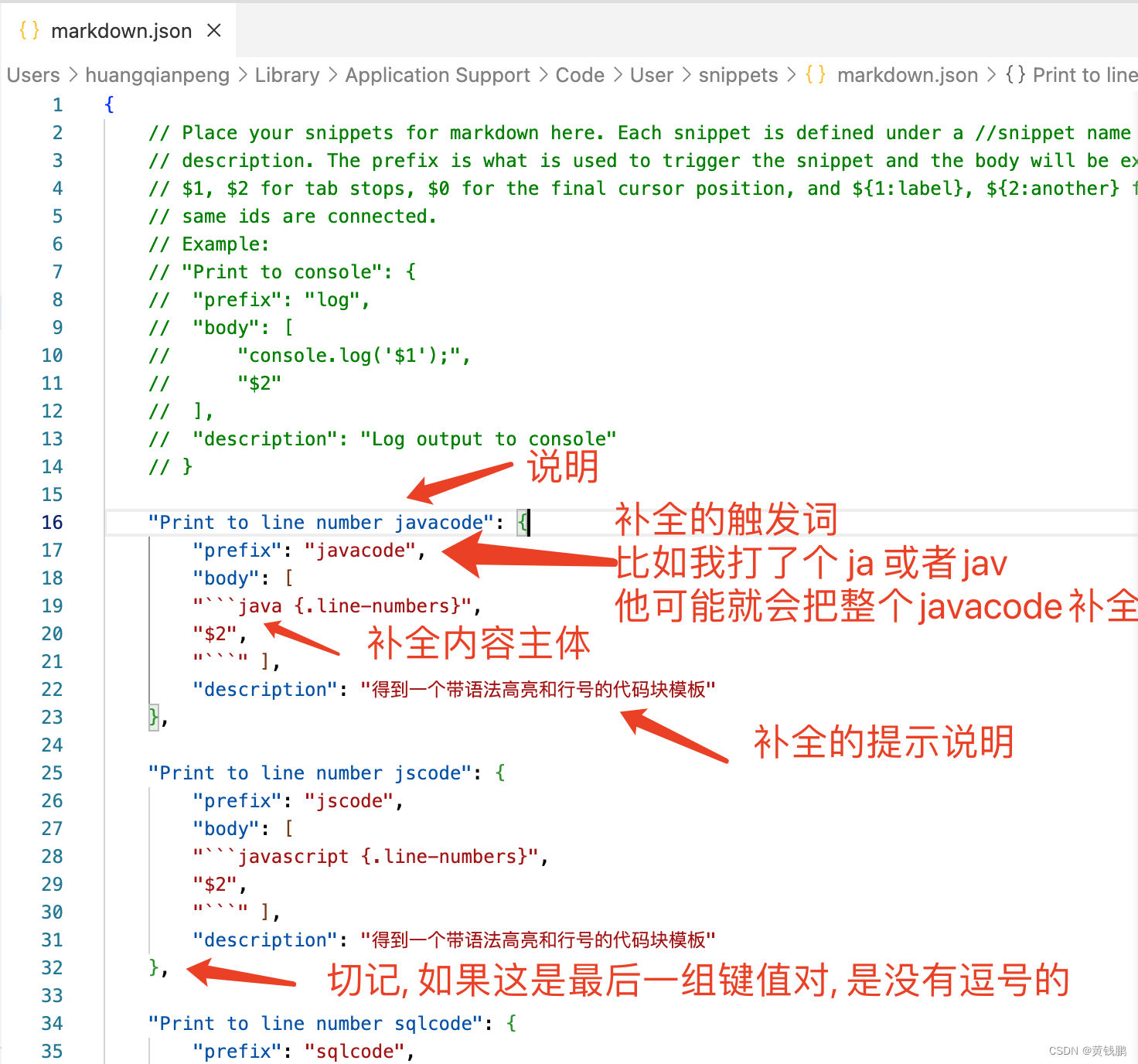Open the markdown.json breadcrumb segment

tap(908, 75)
